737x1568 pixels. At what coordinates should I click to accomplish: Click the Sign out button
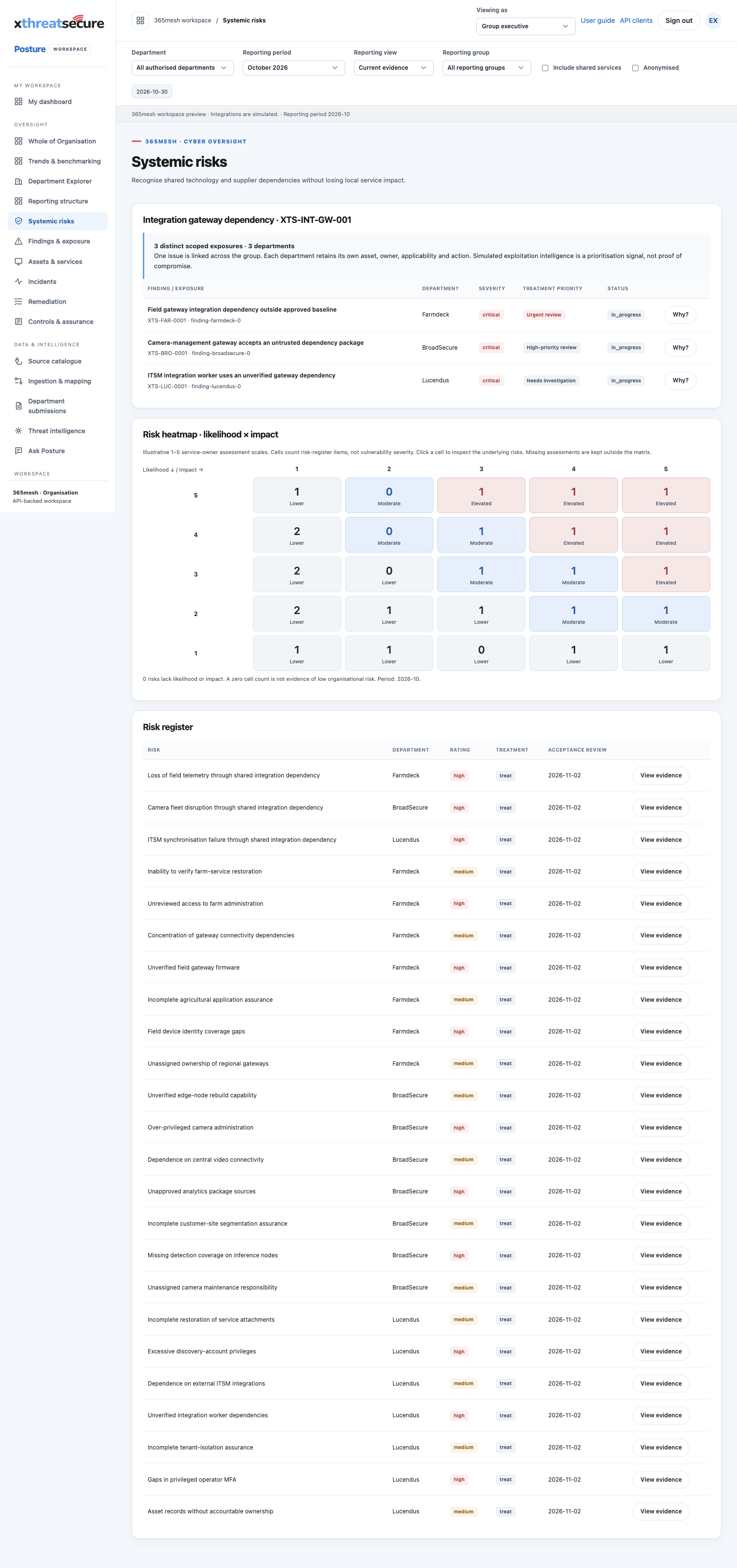click(679, 20)
